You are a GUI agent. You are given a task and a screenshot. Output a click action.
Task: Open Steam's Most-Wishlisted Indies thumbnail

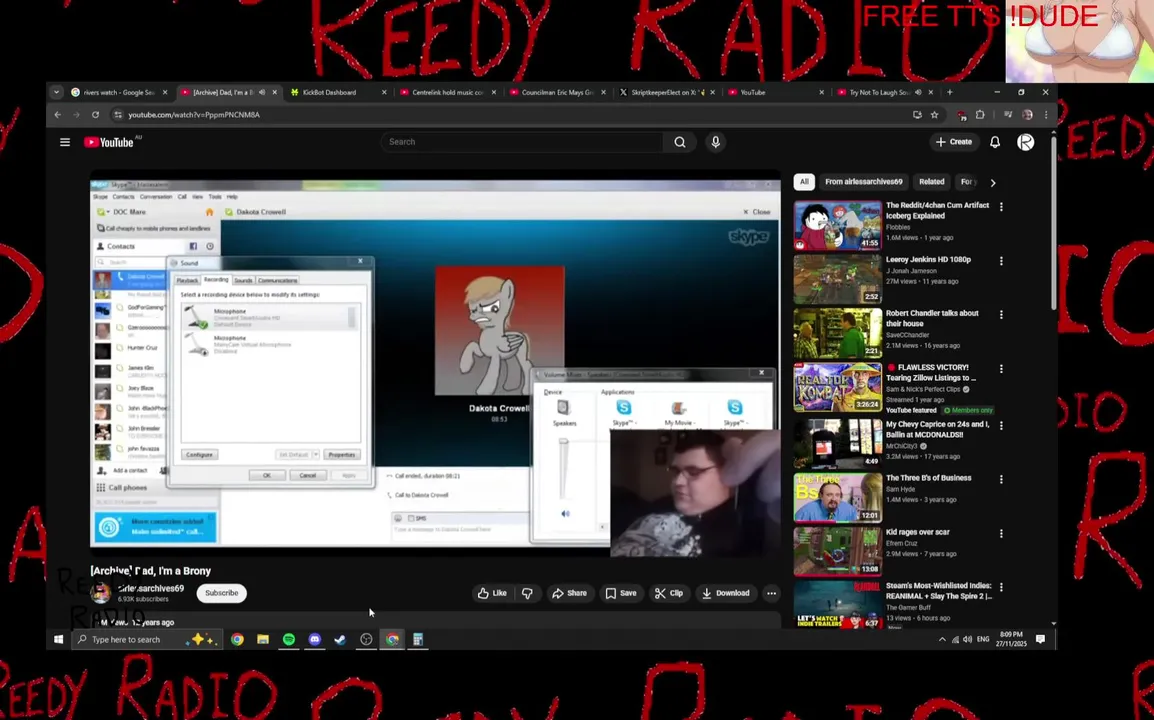(x=838, y=604)
